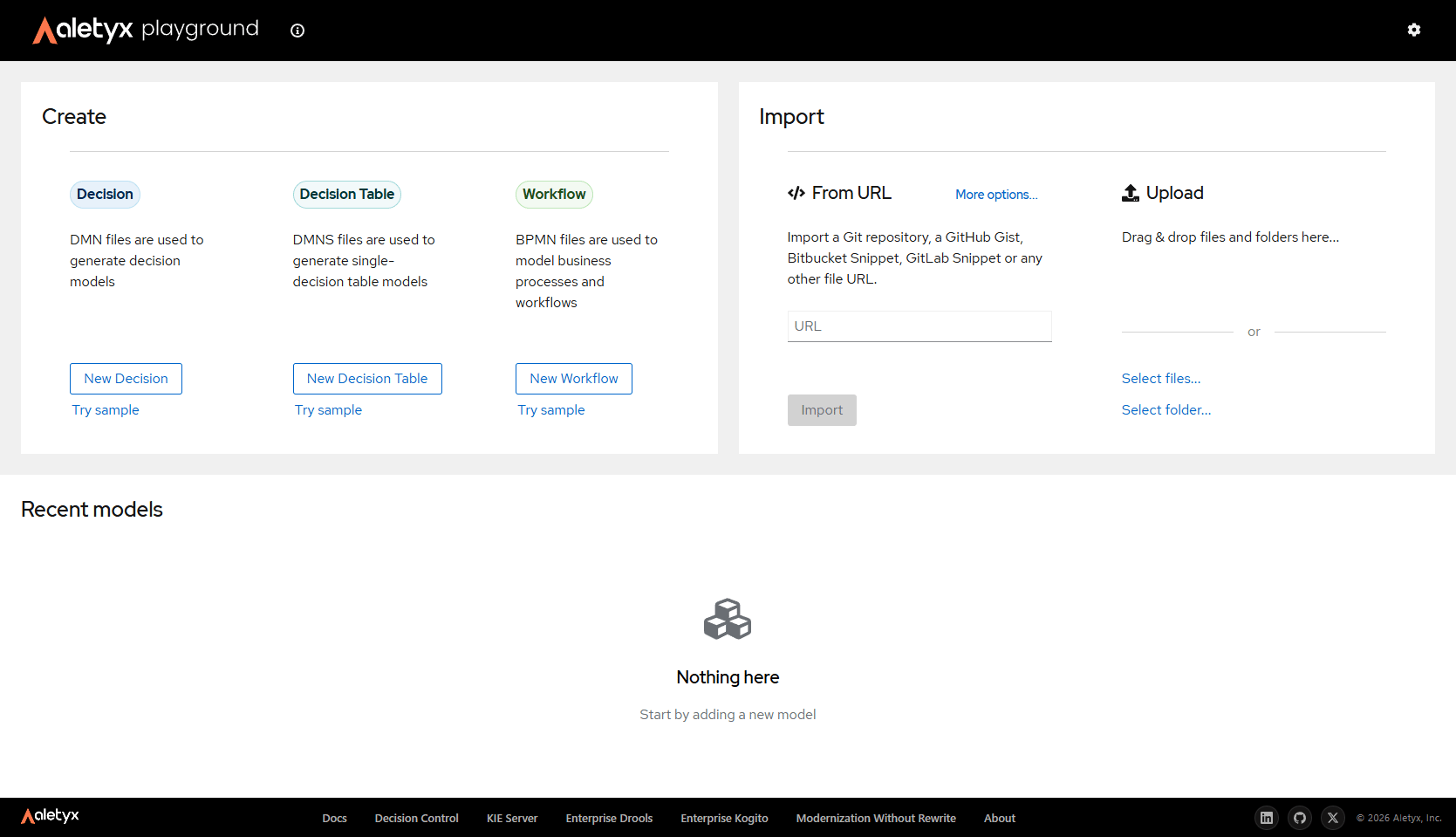
Task: Open More options for URL import
Action: point(996,195)
